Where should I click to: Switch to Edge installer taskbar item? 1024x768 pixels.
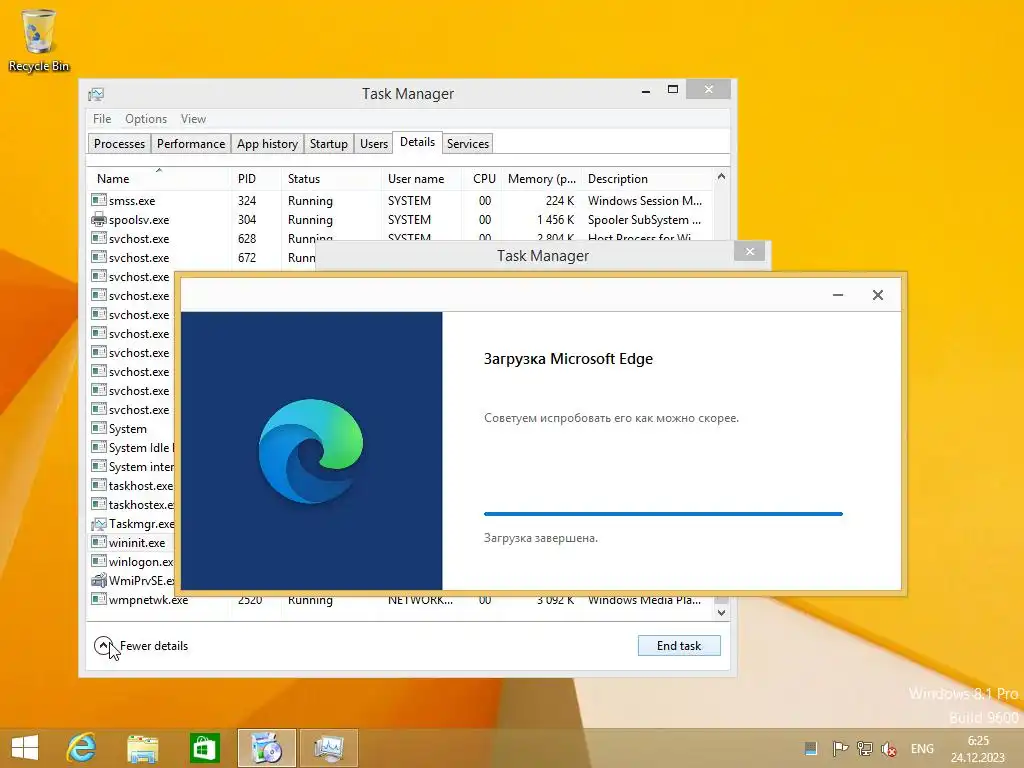coord(266,748)
